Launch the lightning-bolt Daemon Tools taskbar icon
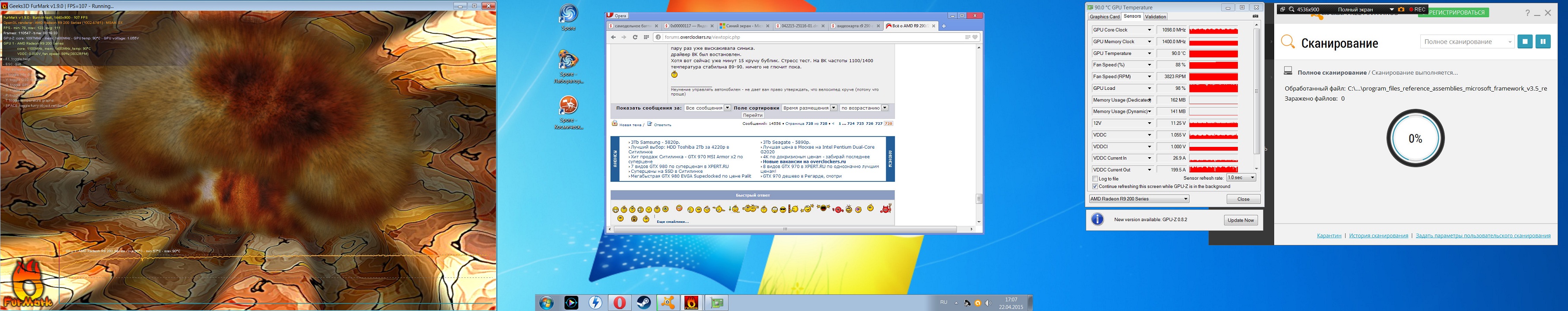Viewport: 1568px width, 311px height. tap(595, 302)
